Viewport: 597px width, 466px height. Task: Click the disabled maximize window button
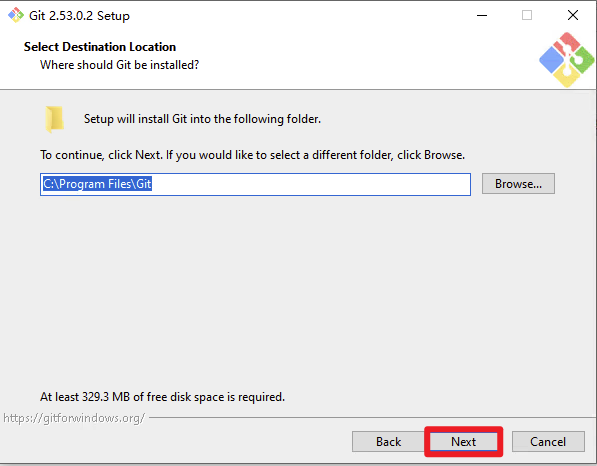click(x=527, y=16)
